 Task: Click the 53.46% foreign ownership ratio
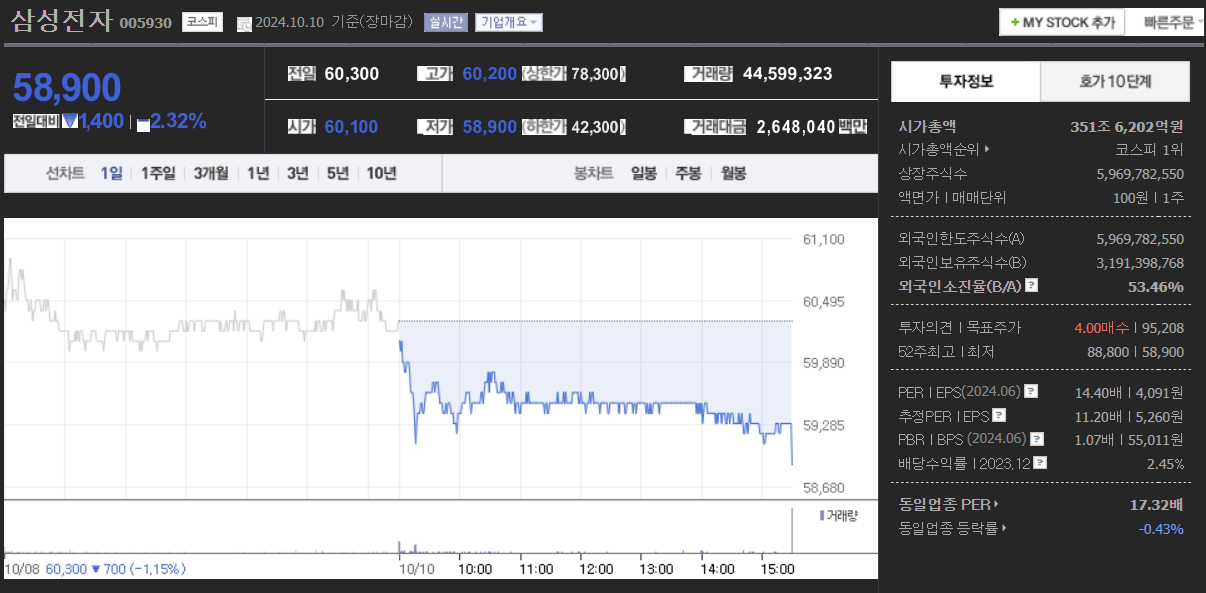pos(1157,287)
